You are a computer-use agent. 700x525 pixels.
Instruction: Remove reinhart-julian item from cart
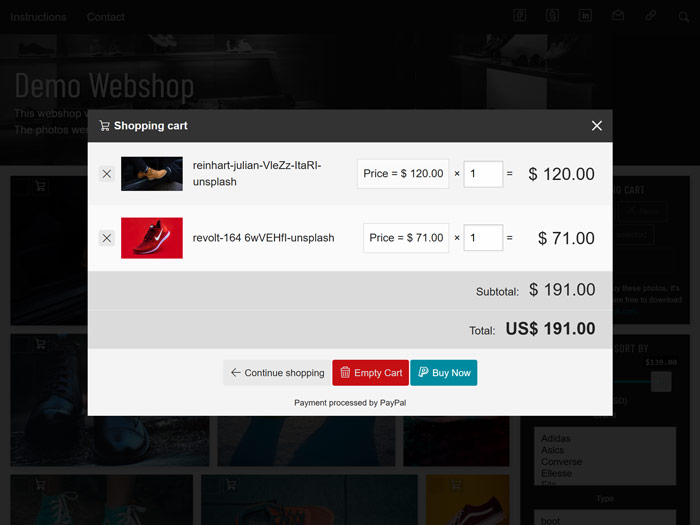pos(107,174)
